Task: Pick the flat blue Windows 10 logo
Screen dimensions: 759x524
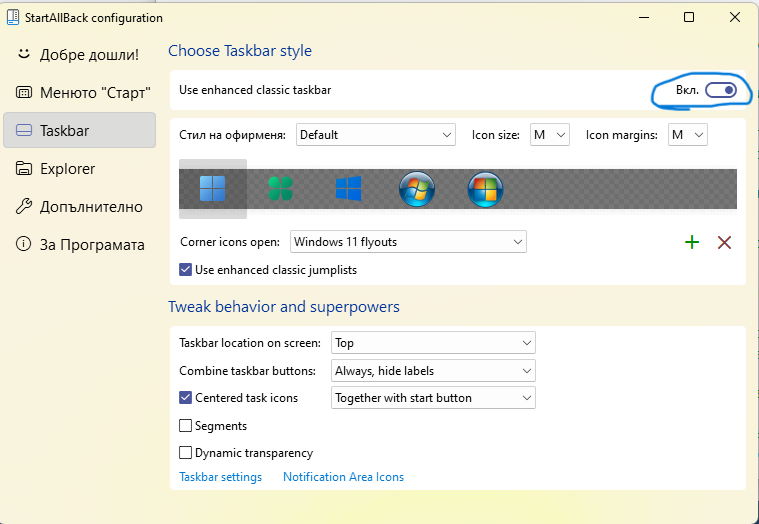Action: (349, 189)
